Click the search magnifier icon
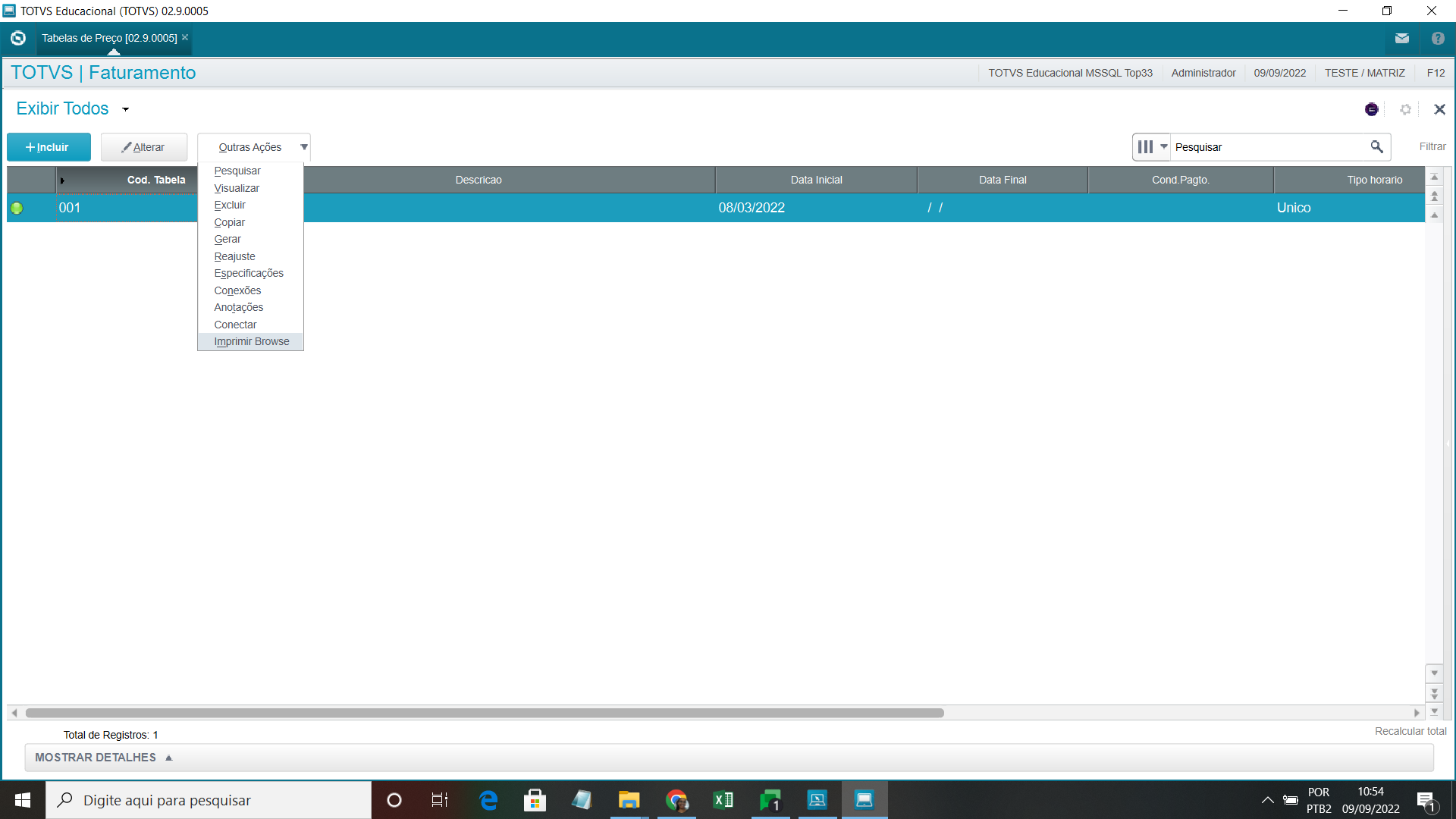This screenshot has width=1456, height=819. pyautogui.click(x=1376, y=146)
